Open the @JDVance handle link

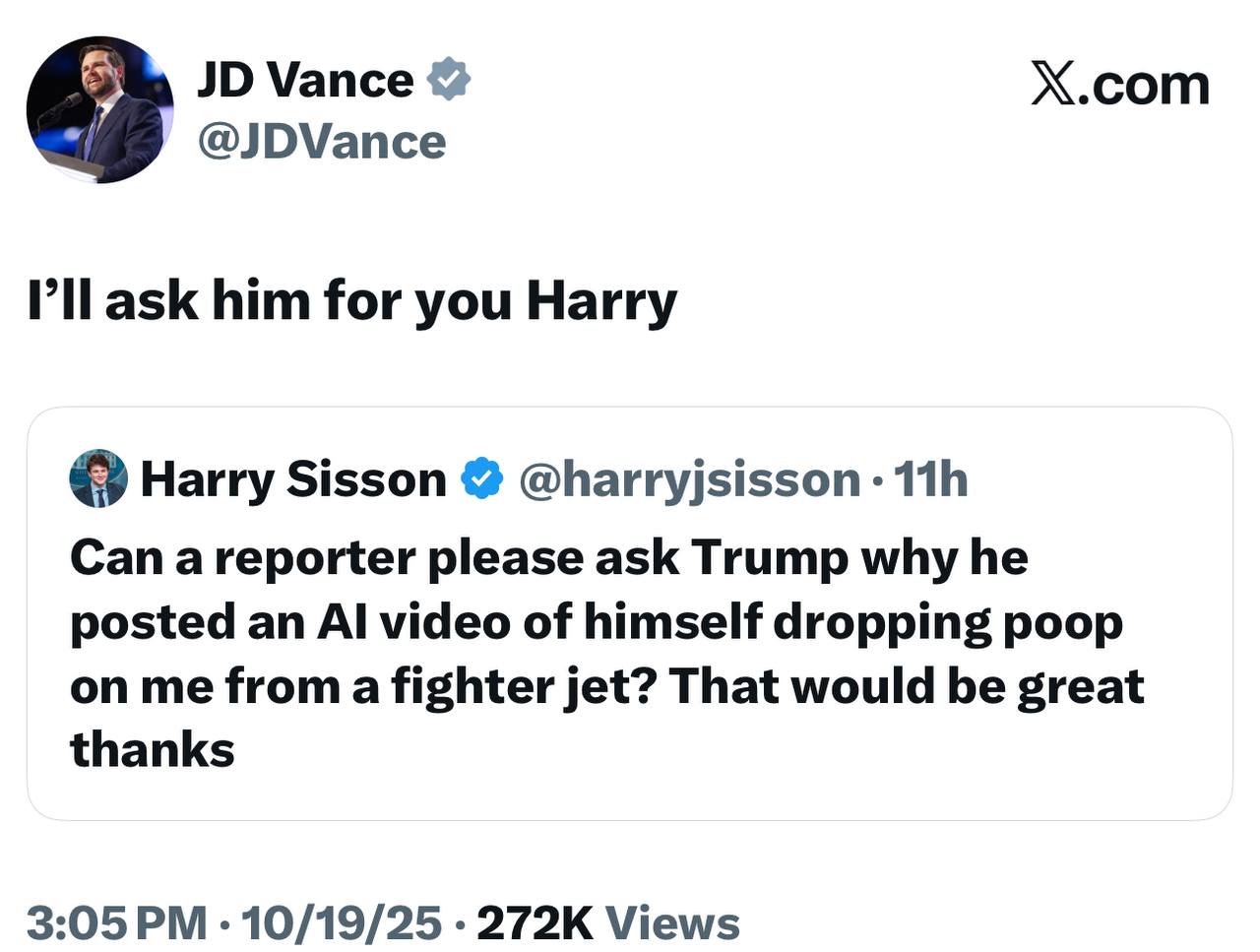pyautogui.click(x=322, y=142)
